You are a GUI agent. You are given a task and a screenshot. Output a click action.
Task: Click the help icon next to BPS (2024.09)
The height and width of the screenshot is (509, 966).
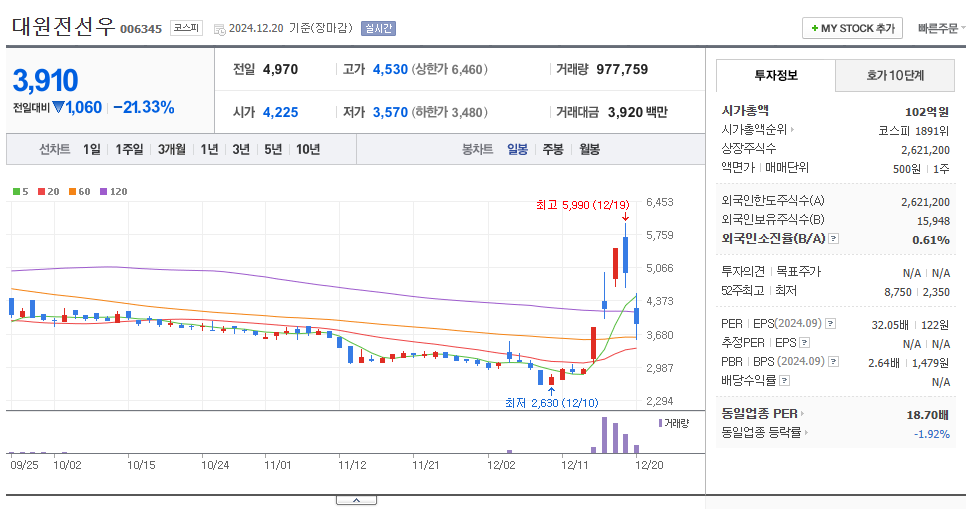[834, 362]
